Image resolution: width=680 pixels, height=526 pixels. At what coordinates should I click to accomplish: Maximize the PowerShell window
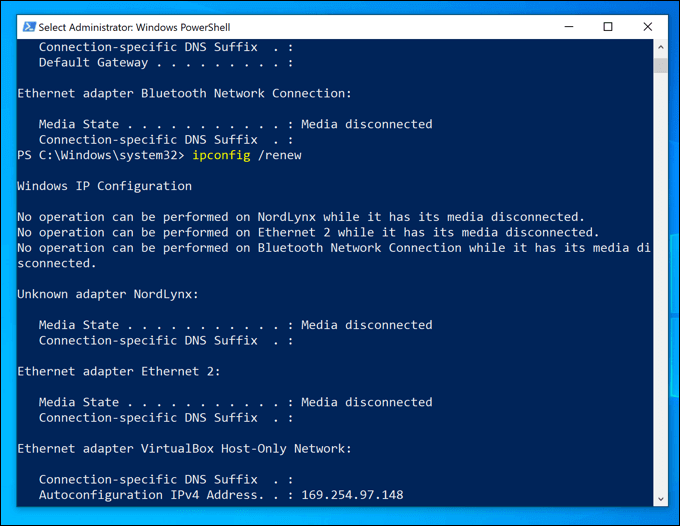click(607, 26)
